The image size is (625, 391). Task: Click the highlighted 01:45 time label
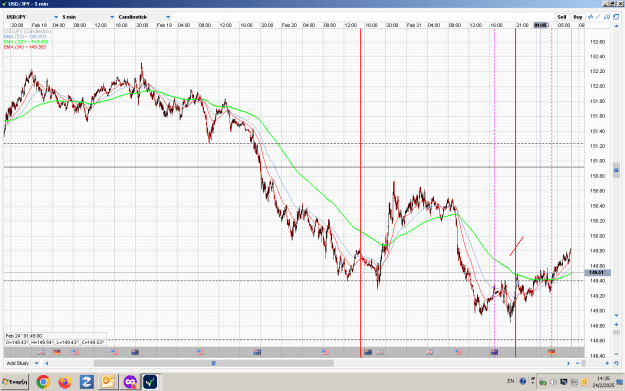(x=540, y=25)
